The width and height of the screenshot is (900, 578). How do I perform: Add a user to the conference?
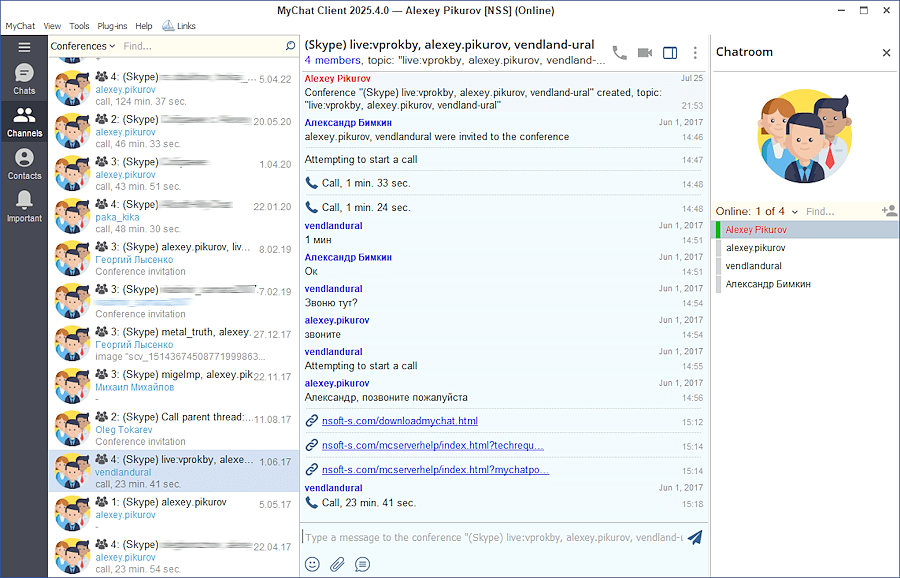[x=888, y=211]
